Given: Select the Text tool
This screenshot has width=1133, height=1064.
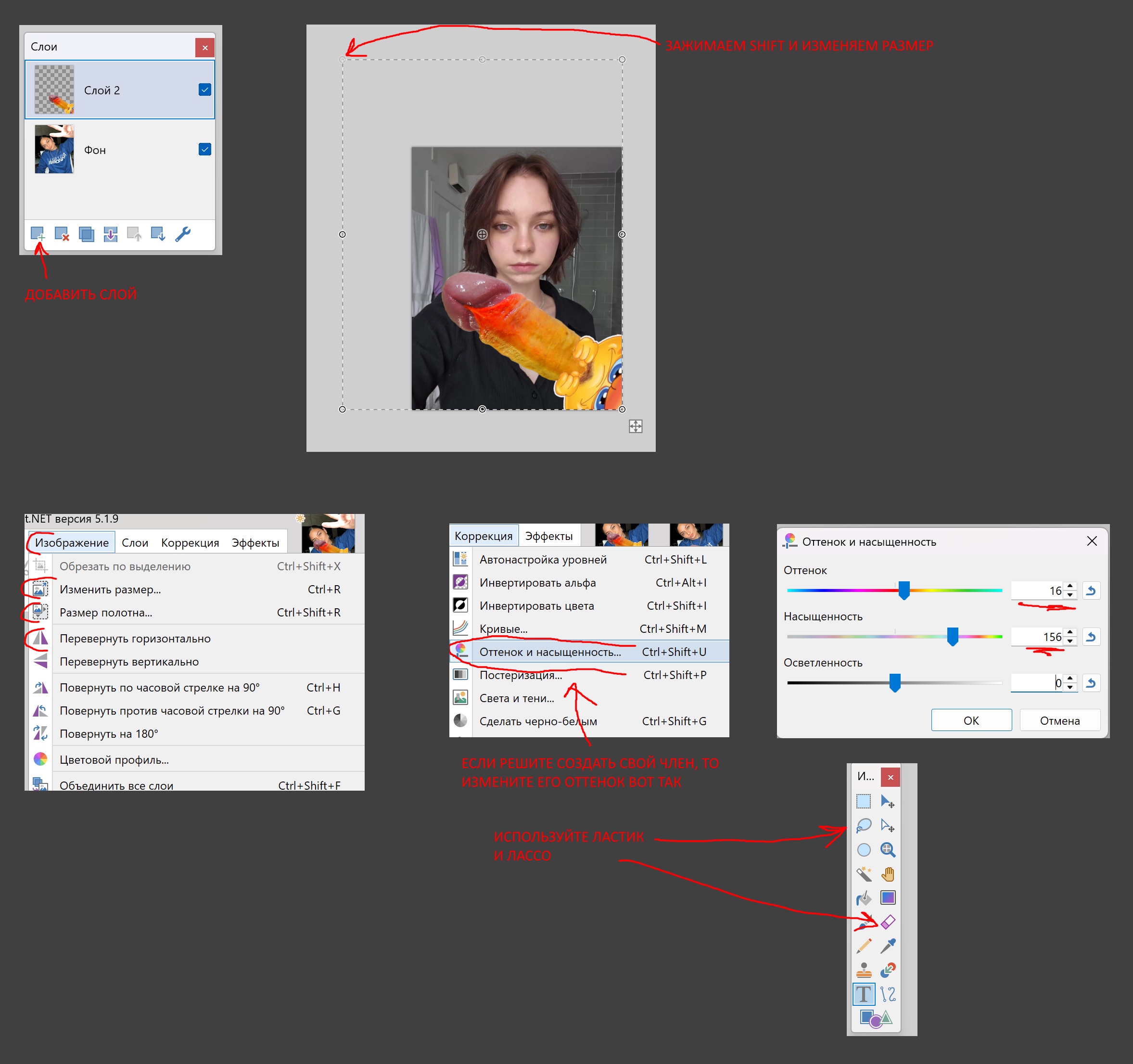Looking at the screenshot, I should click(x=864, y=994).
